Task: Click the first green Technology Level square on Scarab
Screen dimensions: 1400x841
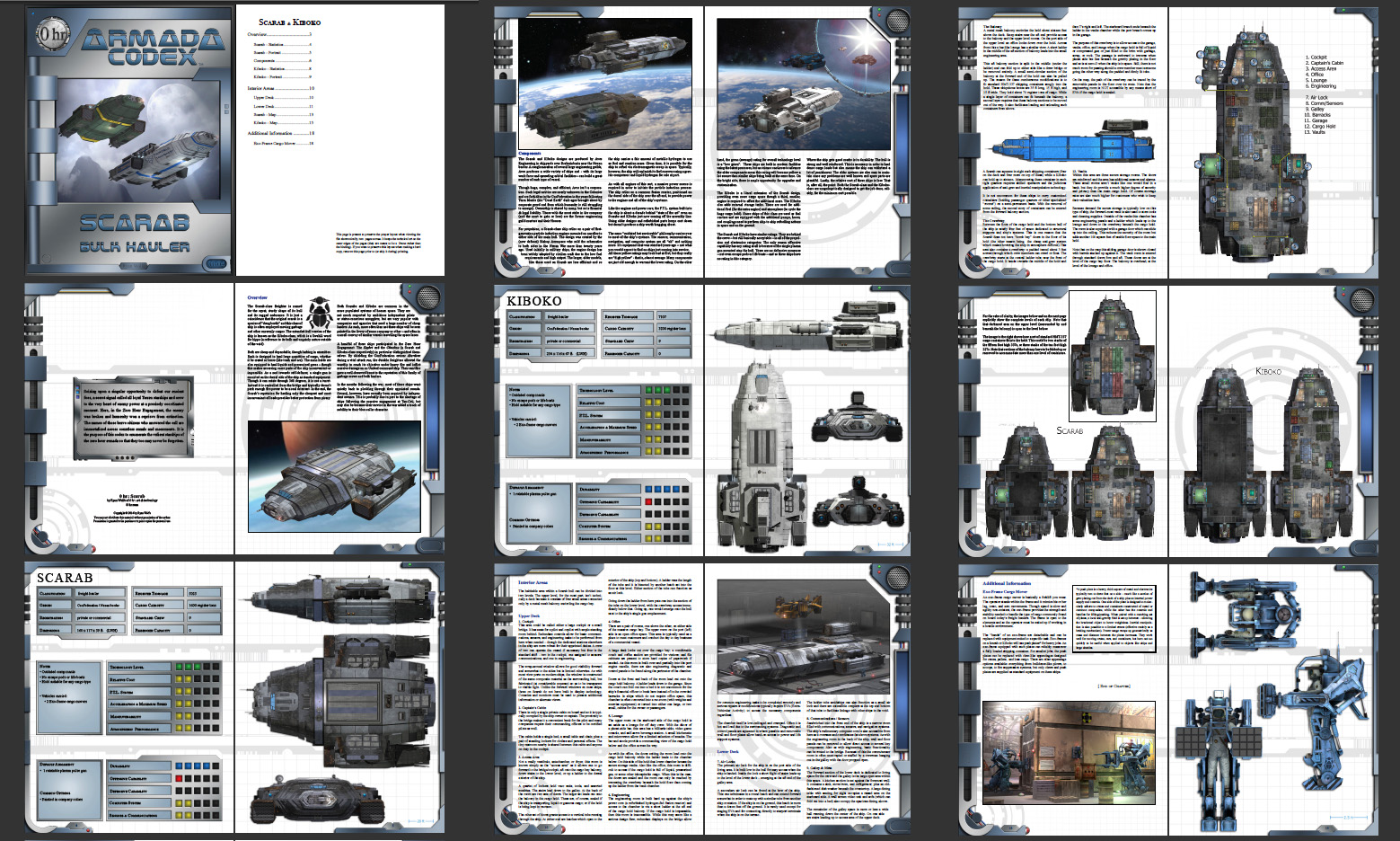Action: pos(180,668)
